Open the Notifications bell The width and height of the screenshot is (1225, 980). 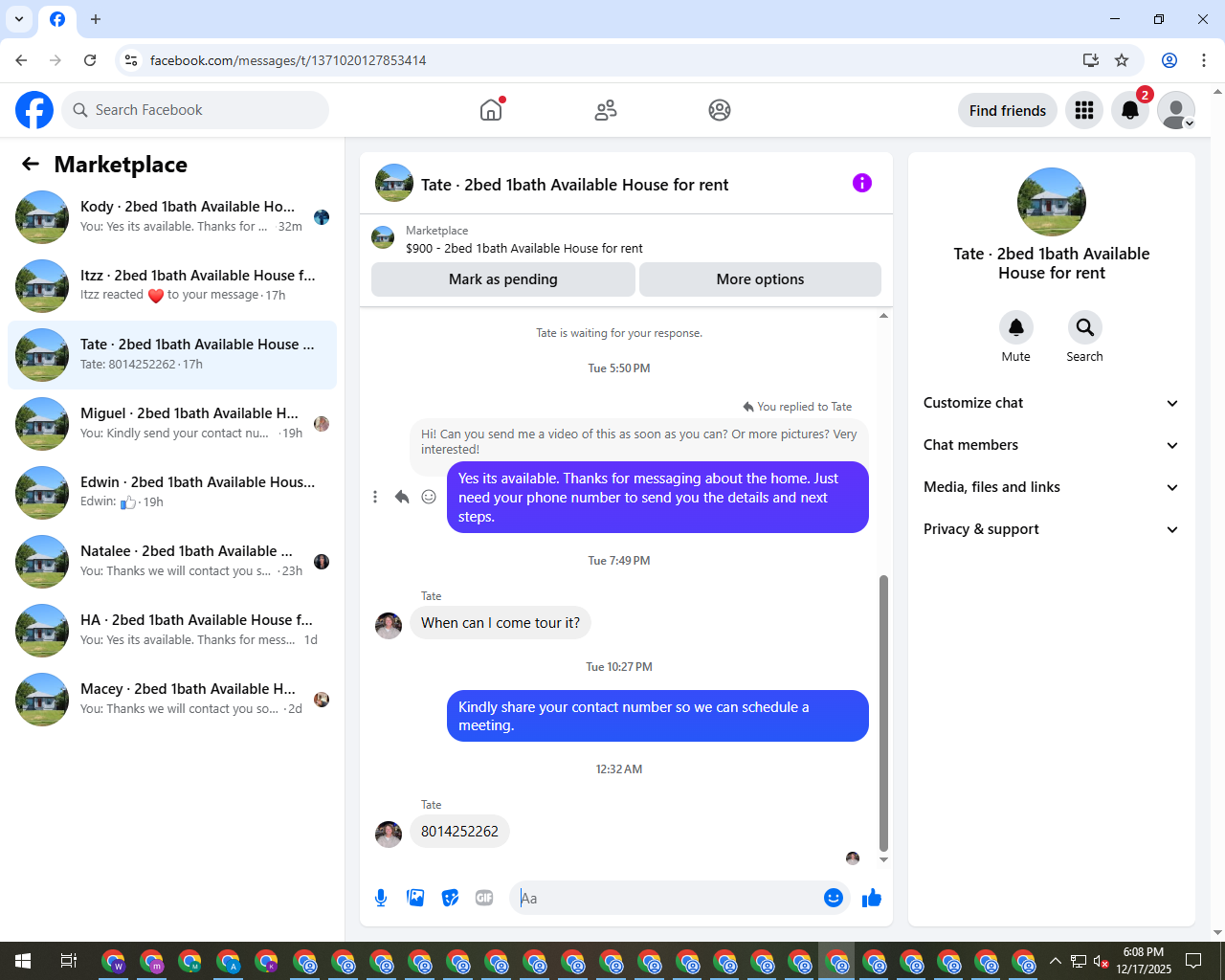click(x=1130, y=110)
